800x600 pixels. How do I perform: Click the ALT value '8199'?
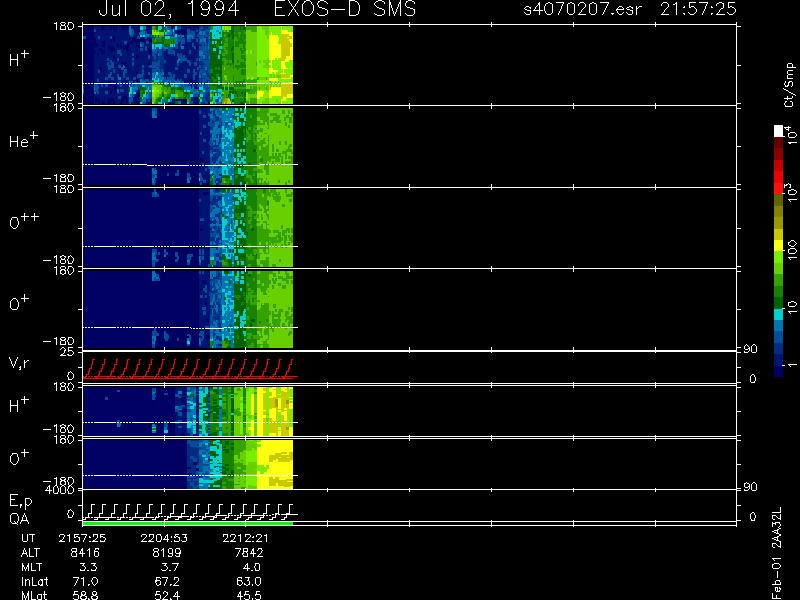(166, 553)
